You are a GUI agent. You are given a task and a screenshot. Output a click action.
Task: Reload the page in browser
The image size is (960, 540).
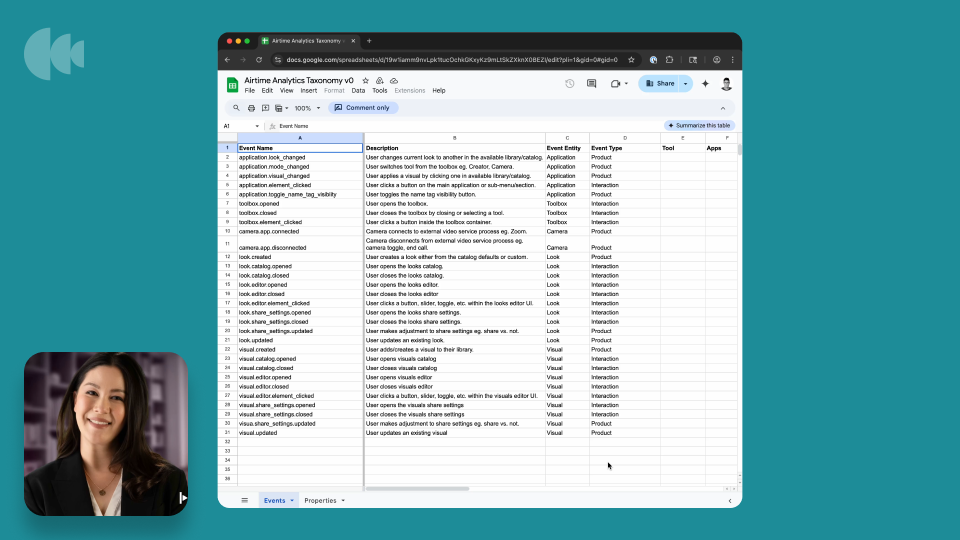259,60
